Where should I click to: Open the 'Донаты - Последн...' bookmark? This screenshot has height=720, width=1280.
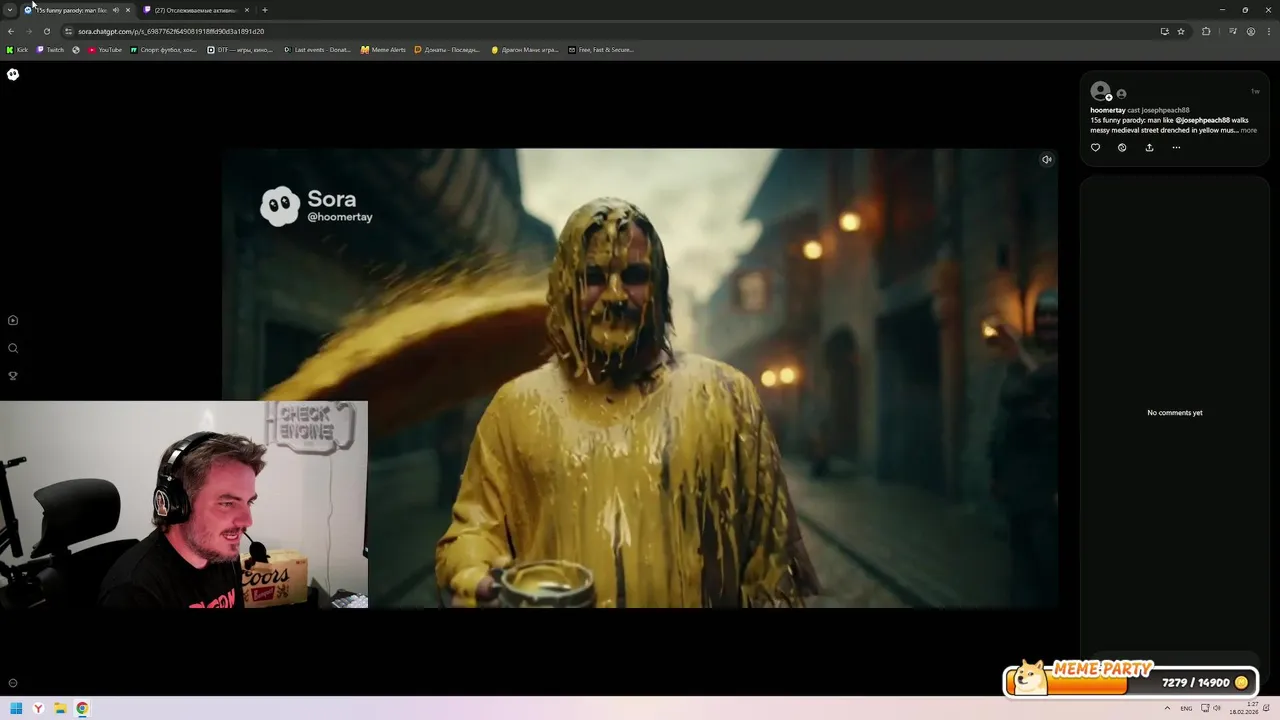tap(447, 49)
